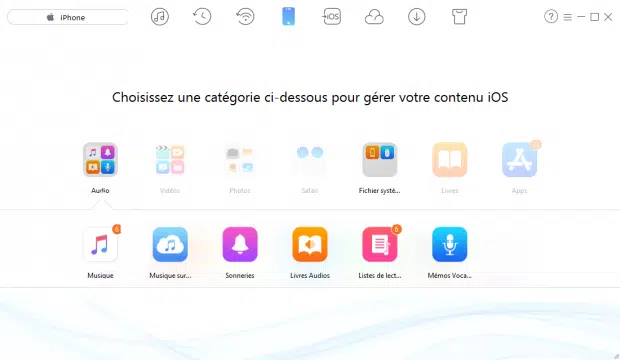
Task: Select the Livres category
Action: coord(450,159)
